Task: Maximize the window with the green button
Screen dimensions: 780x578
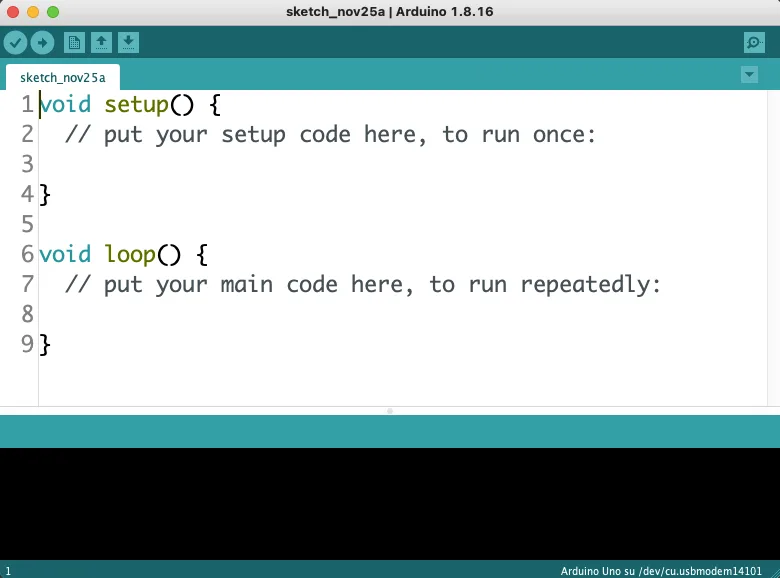Action: (53, 12)
